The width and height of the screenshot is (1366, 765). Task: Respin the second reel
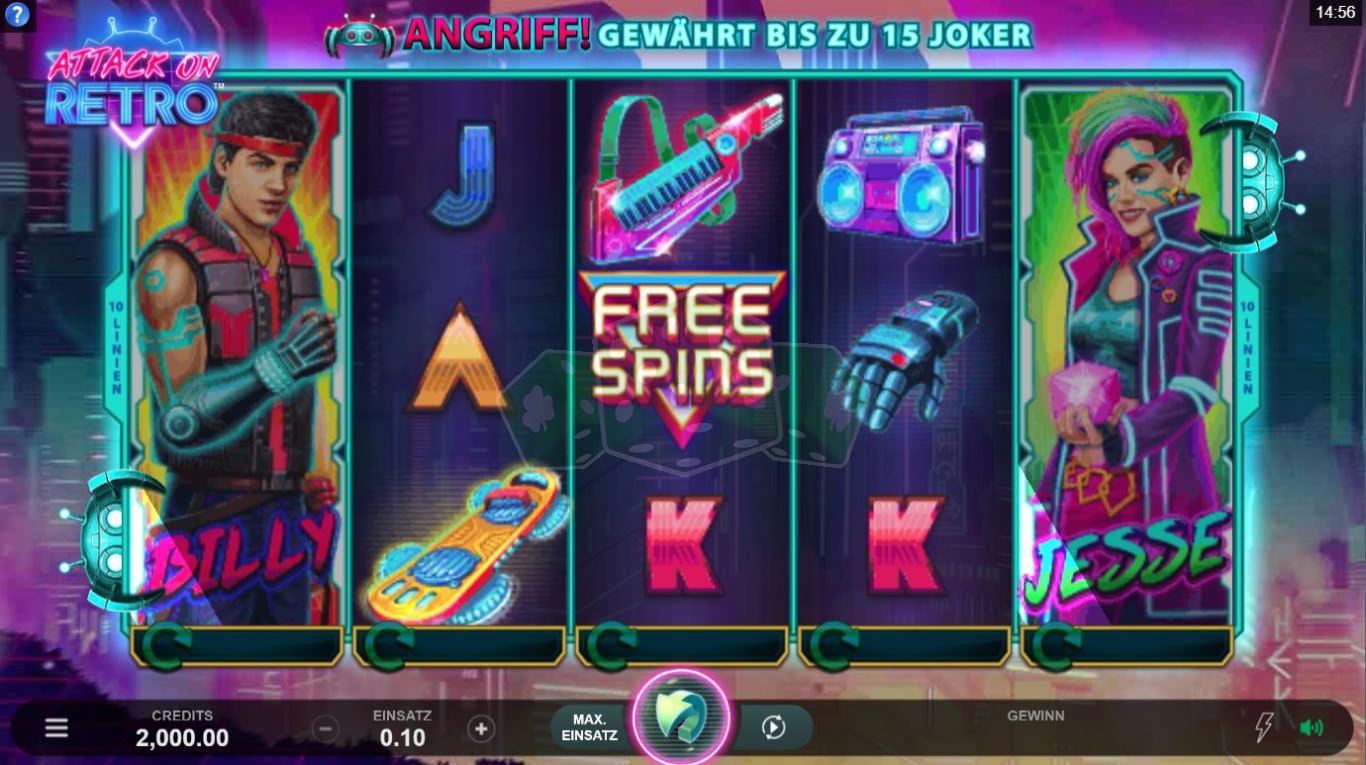point(460,646)
